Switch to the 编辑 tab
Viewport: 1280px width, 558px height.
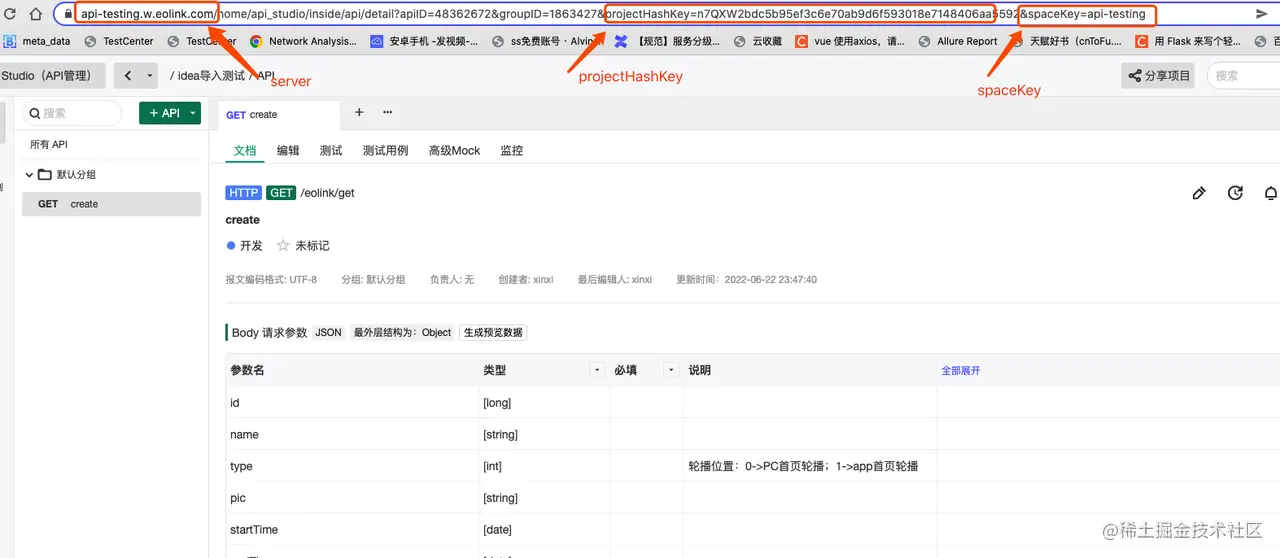[x=288, y=150]
